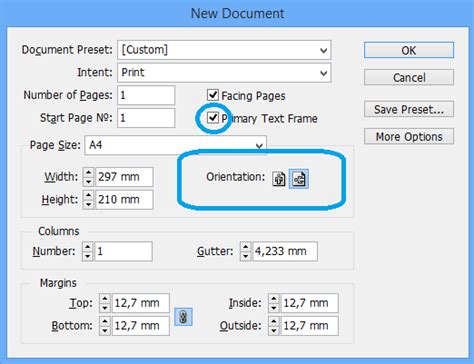Click the Height value field
The height and width of the screenshot is (364, 474).
[124, 199]
